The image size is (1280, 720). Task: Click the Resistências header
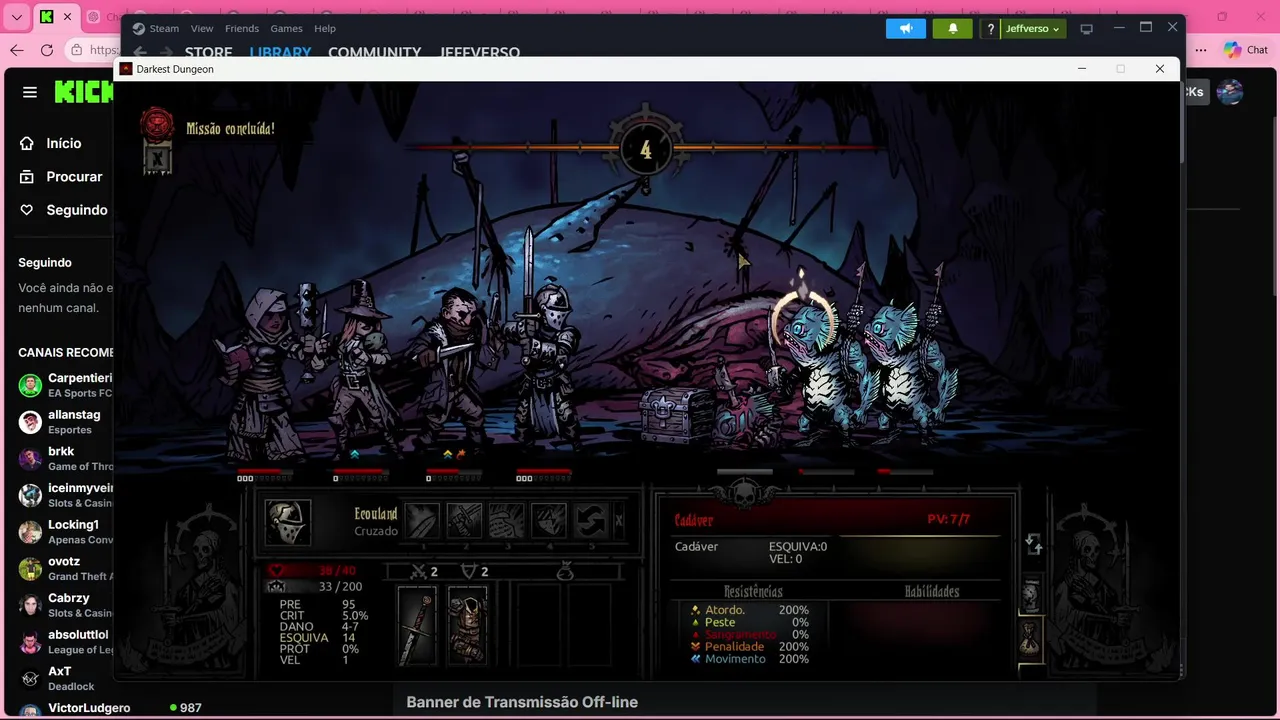[x=753, y=592]
